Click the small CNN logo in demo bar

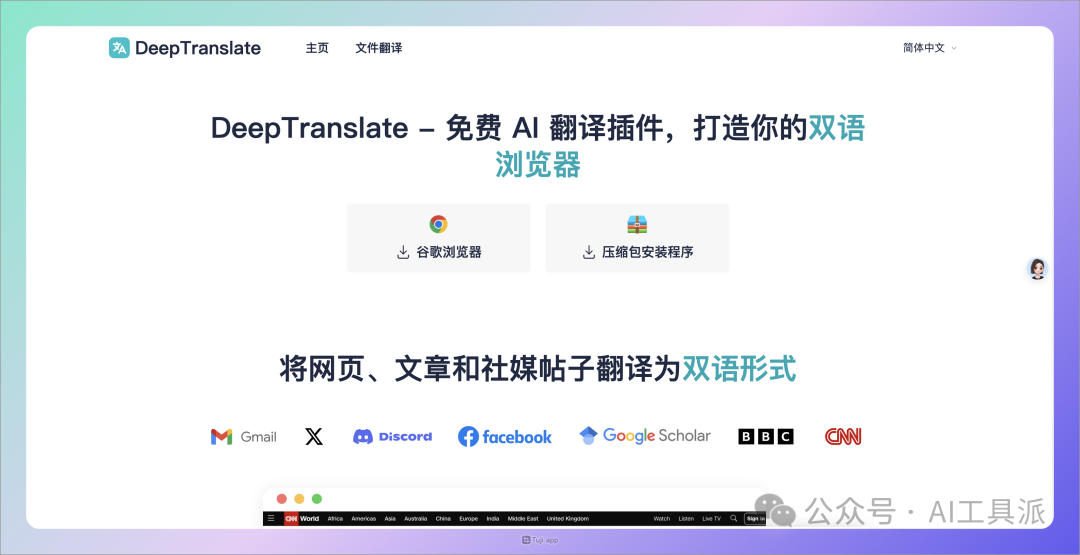(291, 519)
